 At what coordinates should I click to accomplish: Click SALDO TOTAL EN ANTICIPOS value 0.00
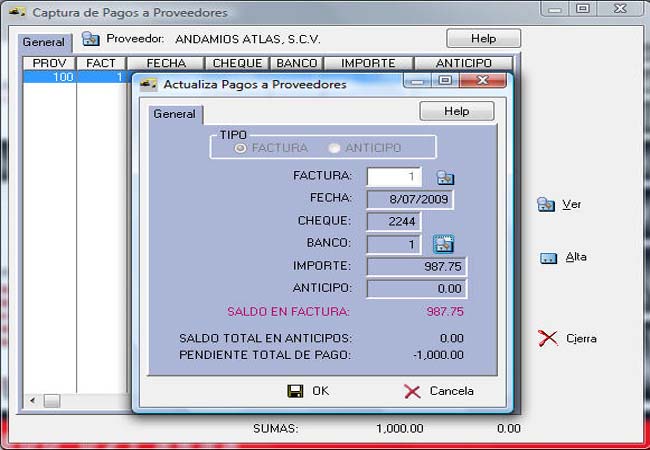(x=452, y=339)
